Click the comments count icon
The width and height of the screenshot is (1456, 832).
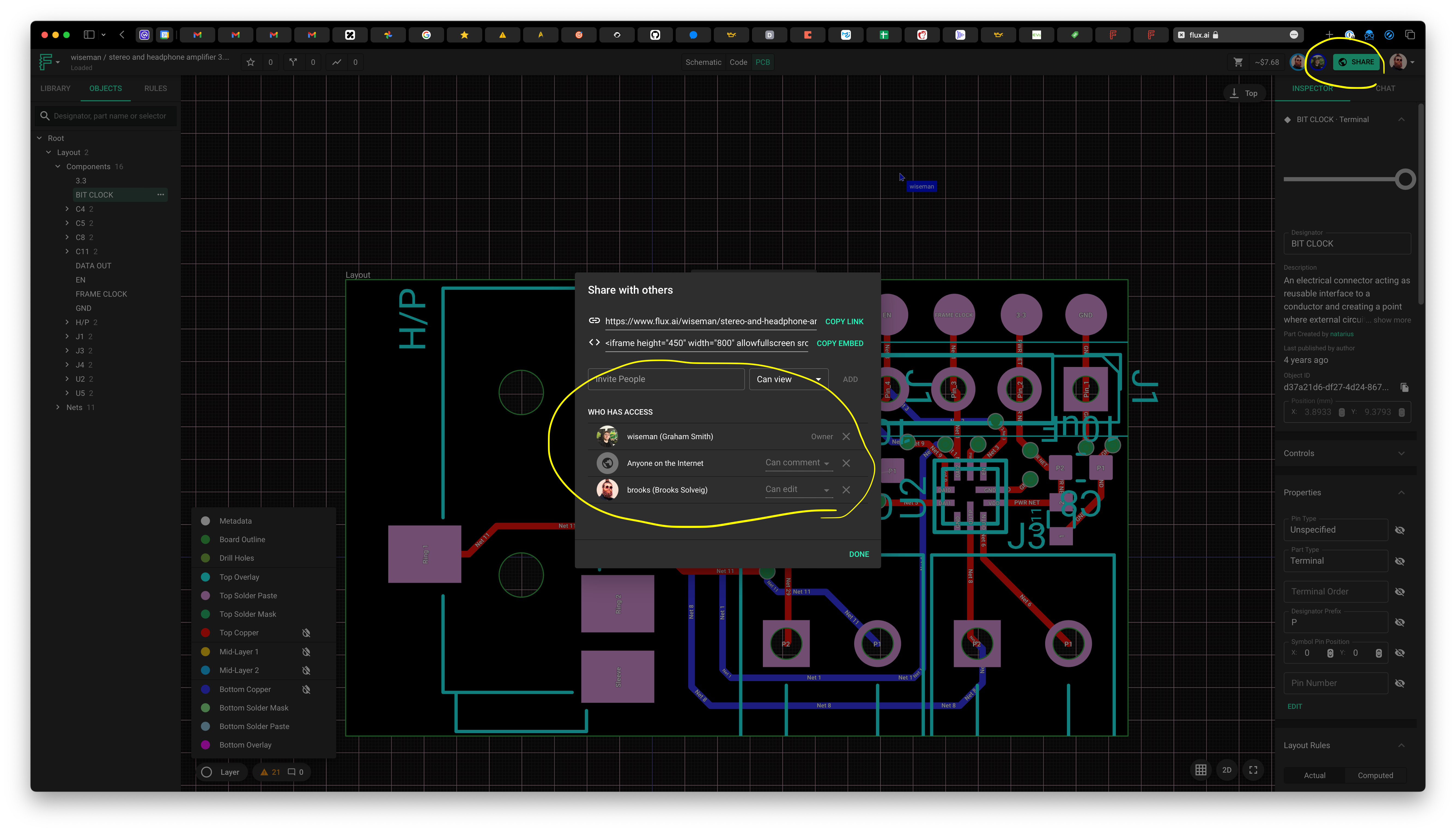[x=292, y=772]
